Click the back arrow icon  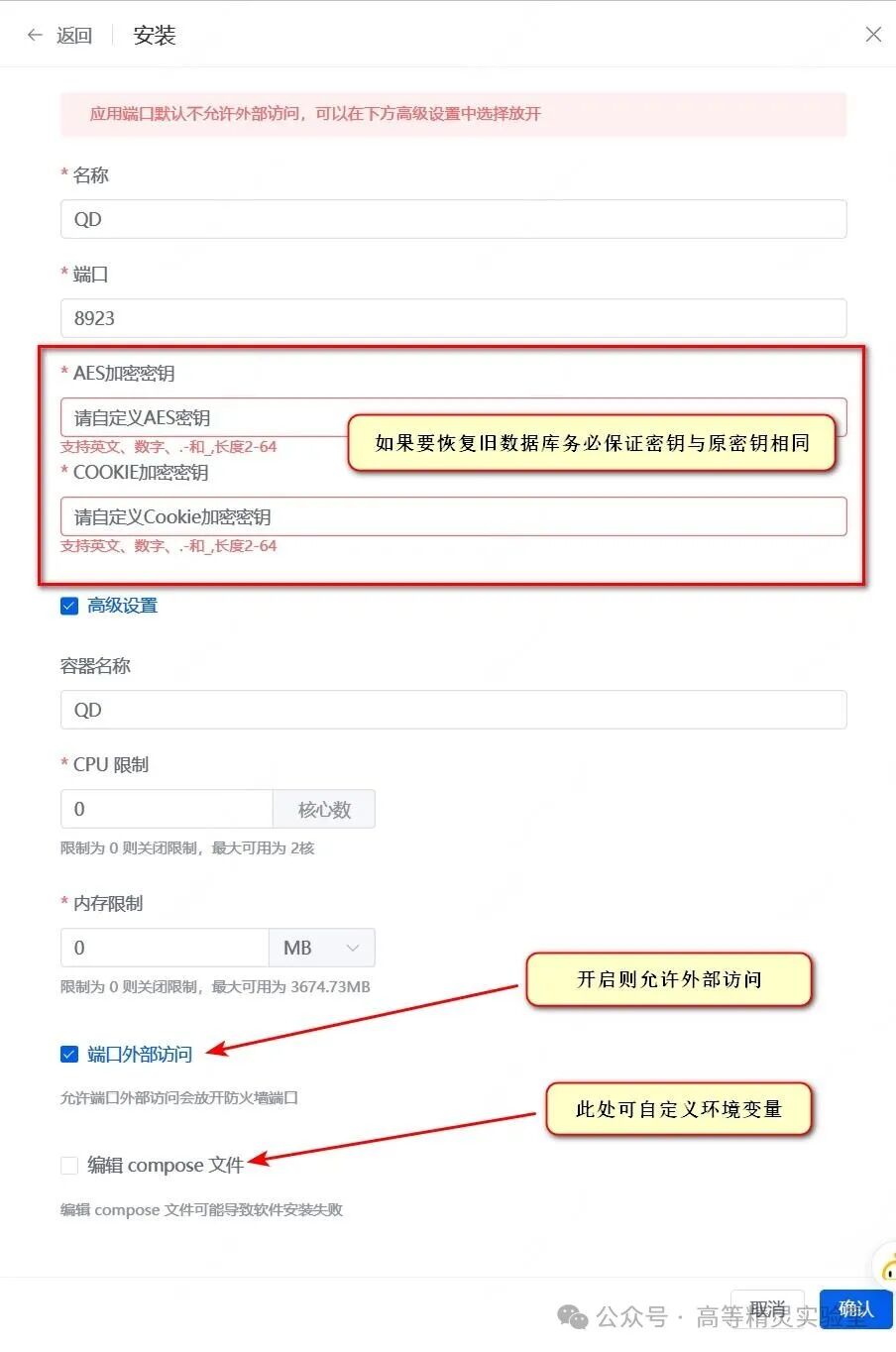(x=35, y=35)
